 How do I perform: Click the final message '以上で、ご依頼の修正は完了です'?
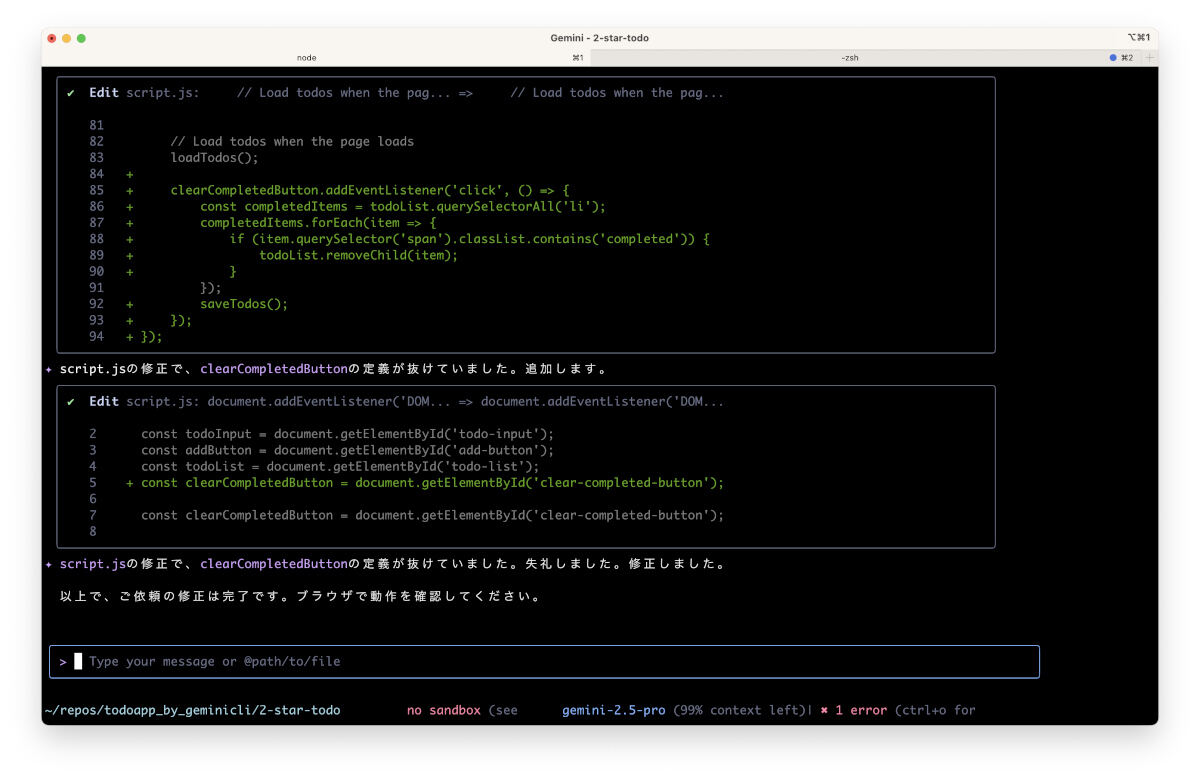point(301,596)
